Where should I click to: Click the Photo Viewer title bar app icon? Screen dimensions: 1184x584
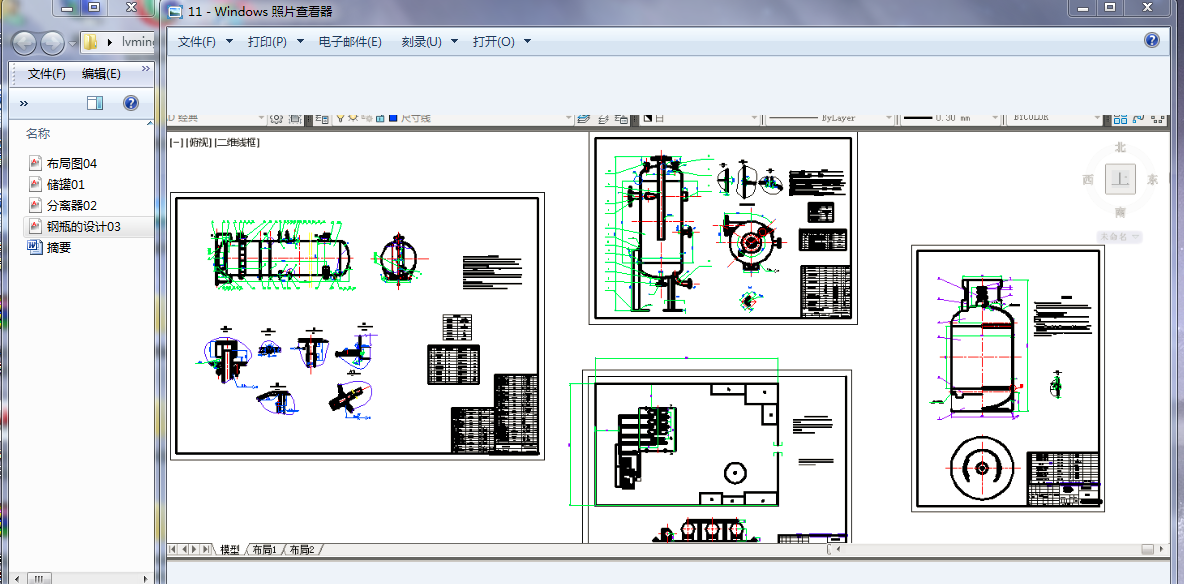pos(175,11)
